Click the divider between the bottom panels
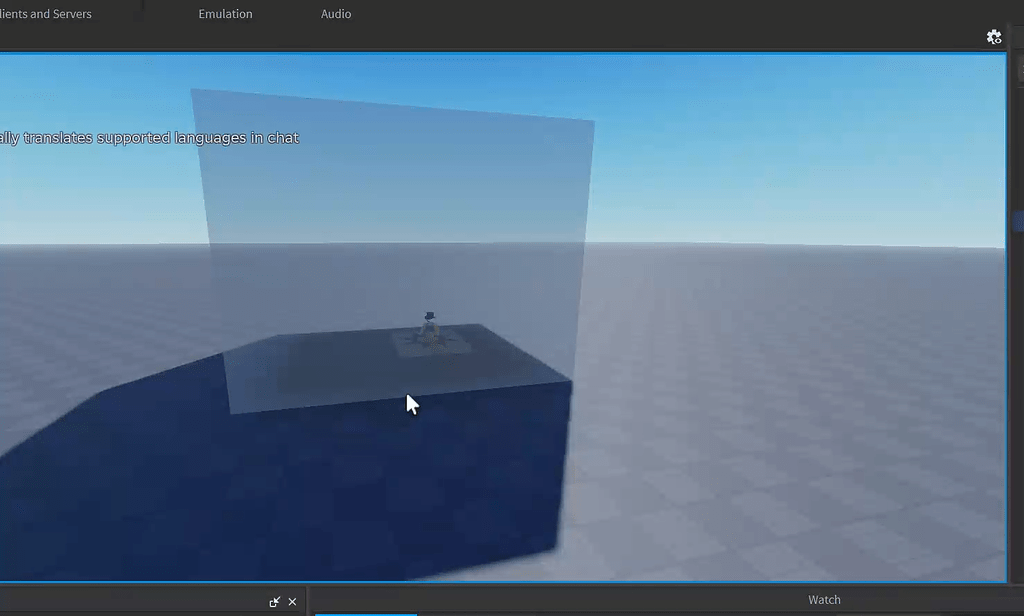Screen dimensions: 1024x616 (x=308, y=599)
